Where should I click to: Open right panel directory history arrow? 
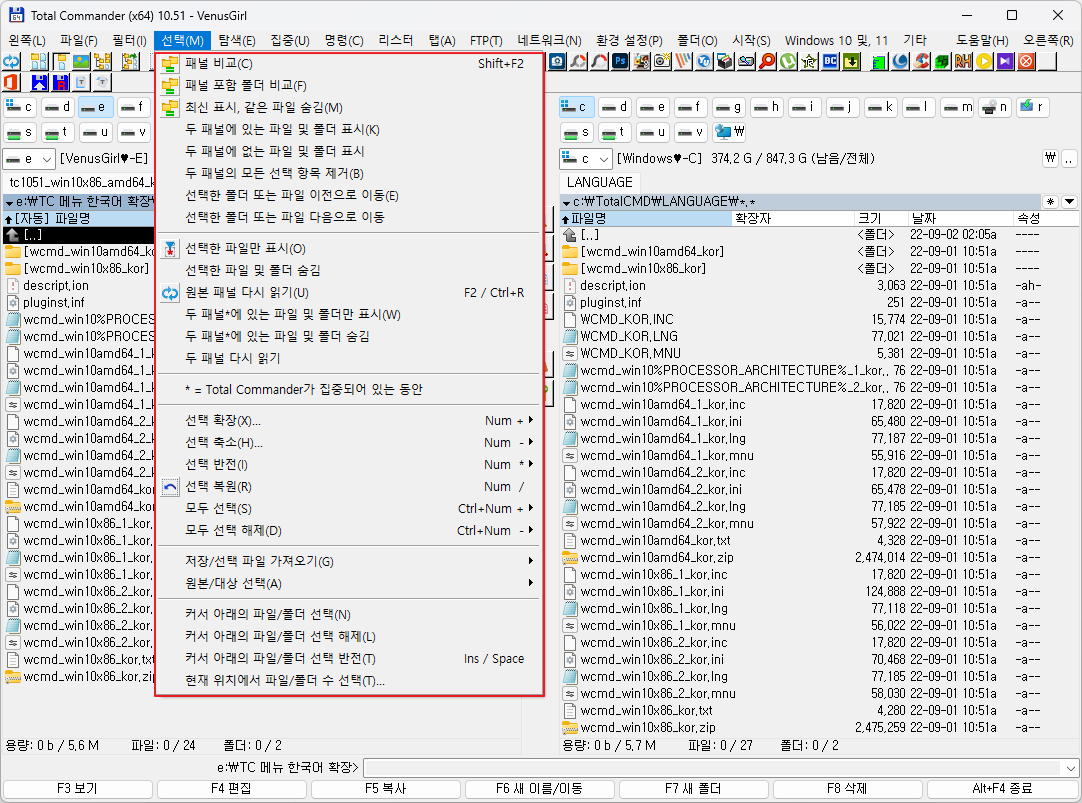[x=1070, y=201]
